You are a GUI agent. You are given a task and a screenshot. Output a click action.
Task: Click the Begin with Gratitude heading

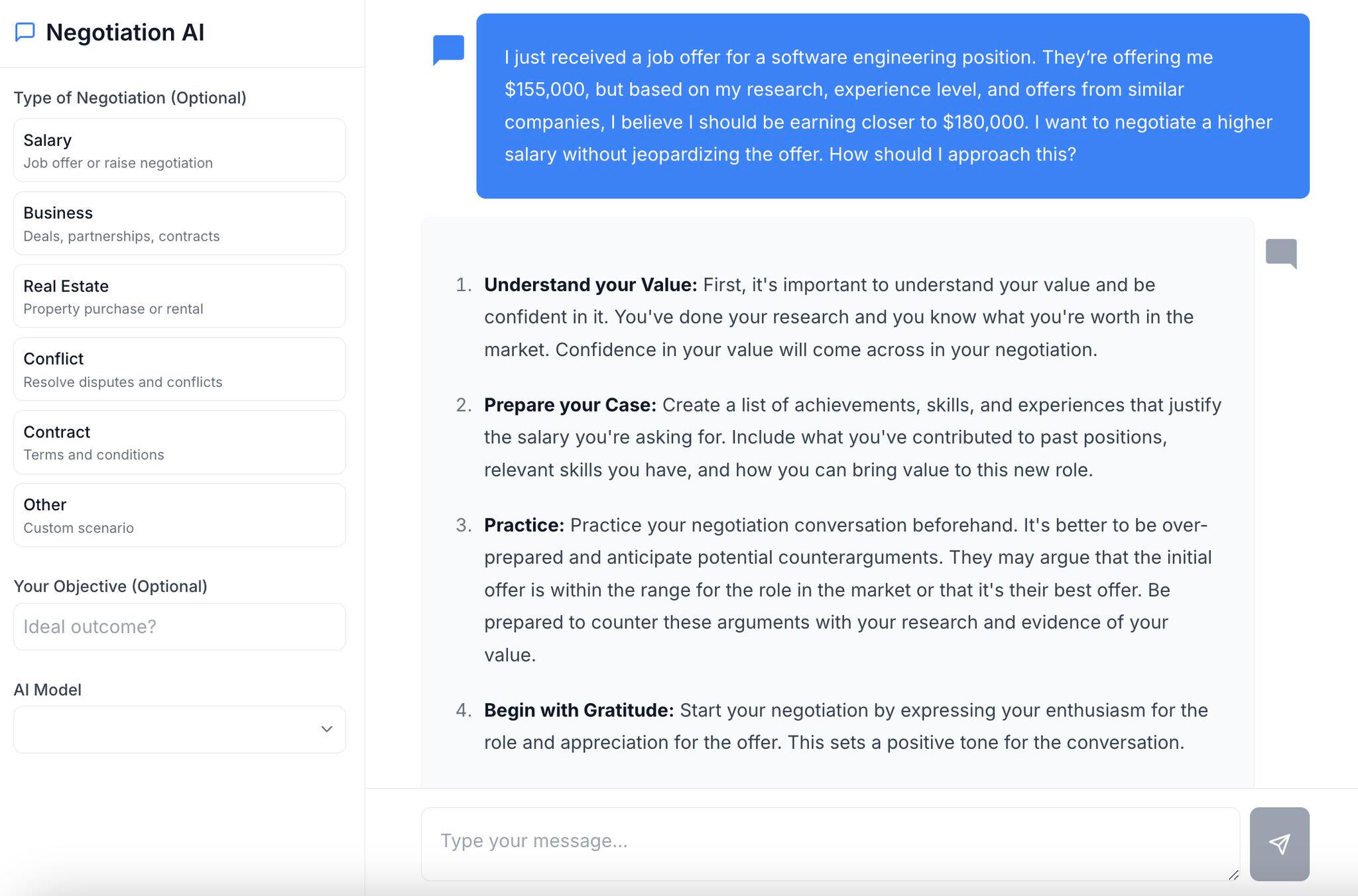coord(578,710)
